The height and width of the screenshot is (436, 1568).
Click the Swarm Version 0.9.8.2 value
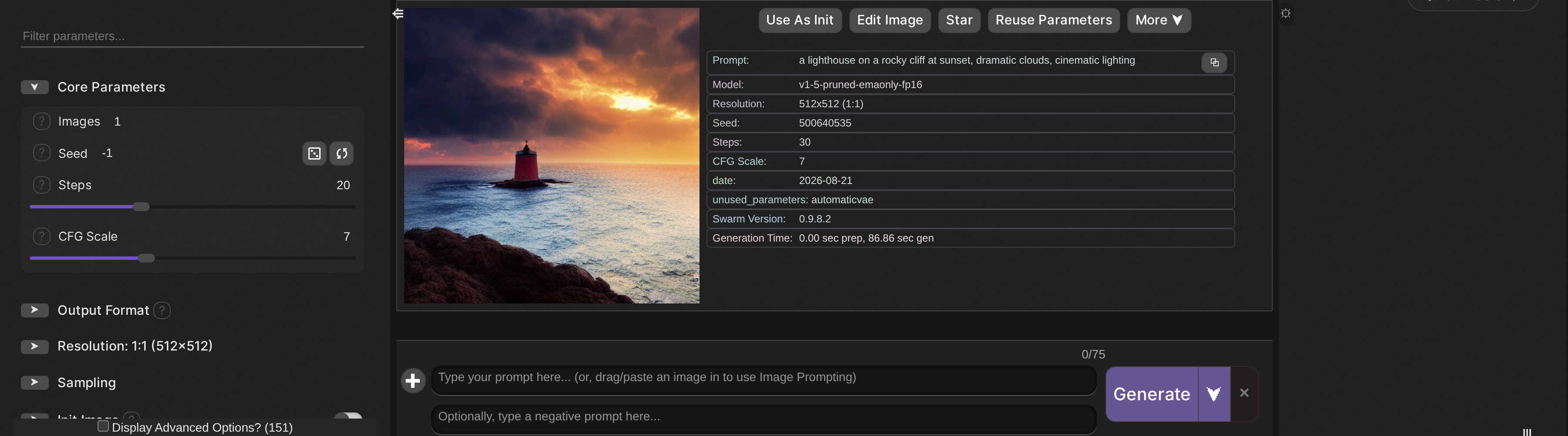pos(814,218)
